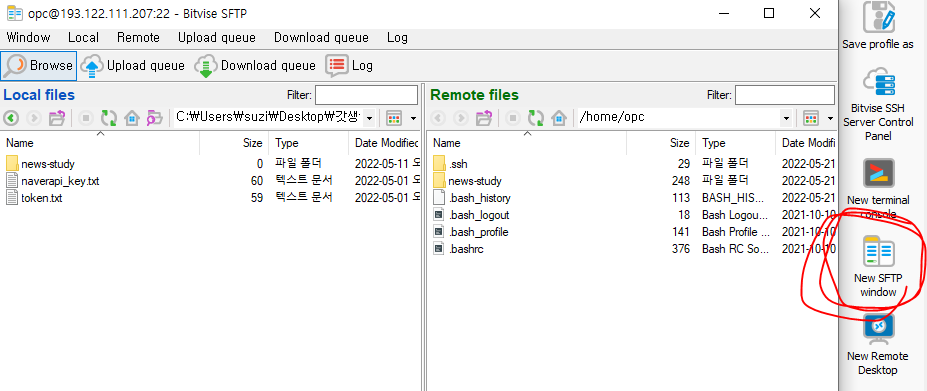Open Bitvise SSH Server Control Panel
The height and width of the screenshot is (391, 927).
tap(878, 104)
